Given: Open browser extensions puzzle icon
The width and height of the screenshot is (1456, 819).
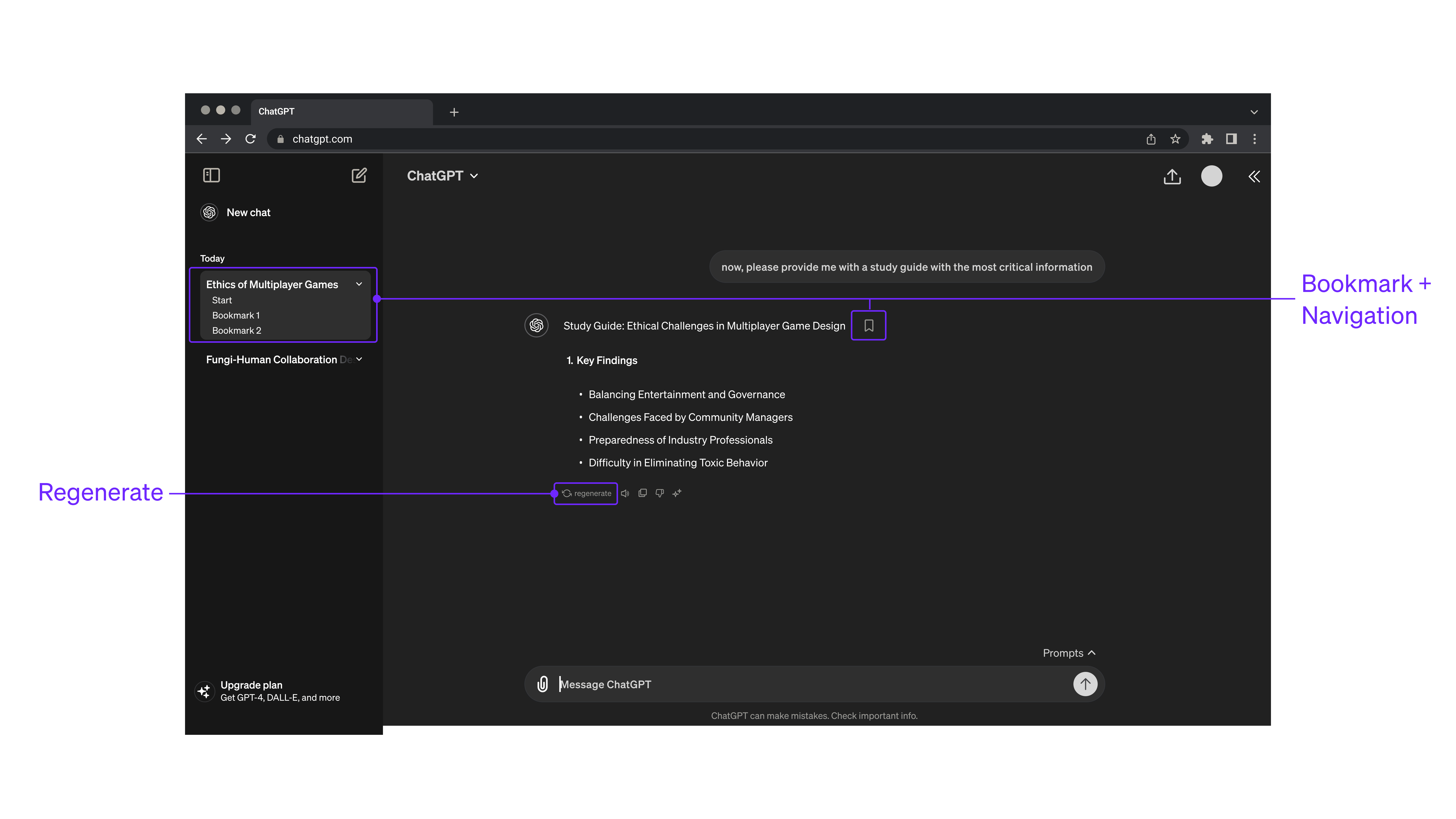Looking at the screenshot, I should pos(1207,139).
